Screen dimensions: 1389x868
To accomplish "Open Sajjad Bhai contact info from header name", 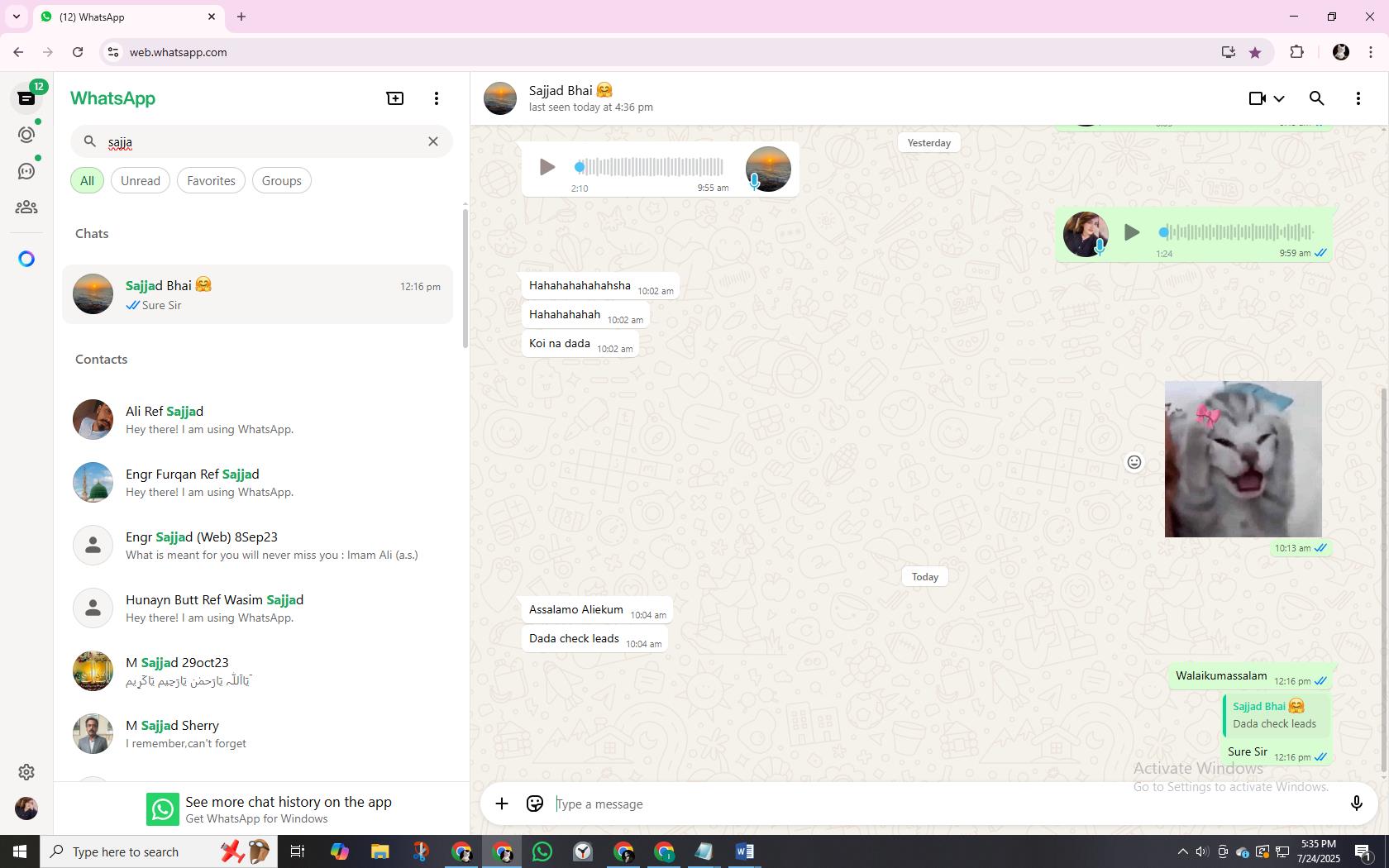I will [x=570, y=91].
